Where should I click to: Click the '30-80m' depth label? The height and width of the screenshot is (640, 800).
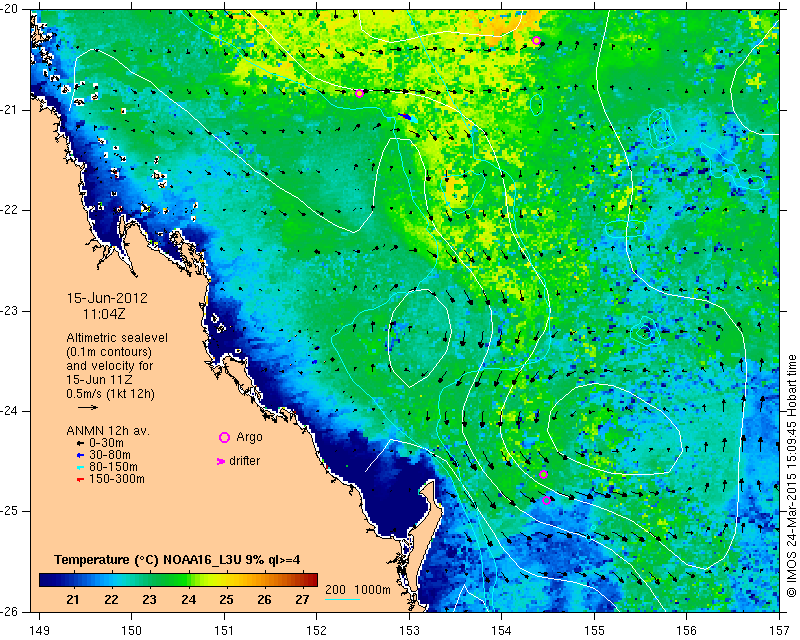click(110, 455)
